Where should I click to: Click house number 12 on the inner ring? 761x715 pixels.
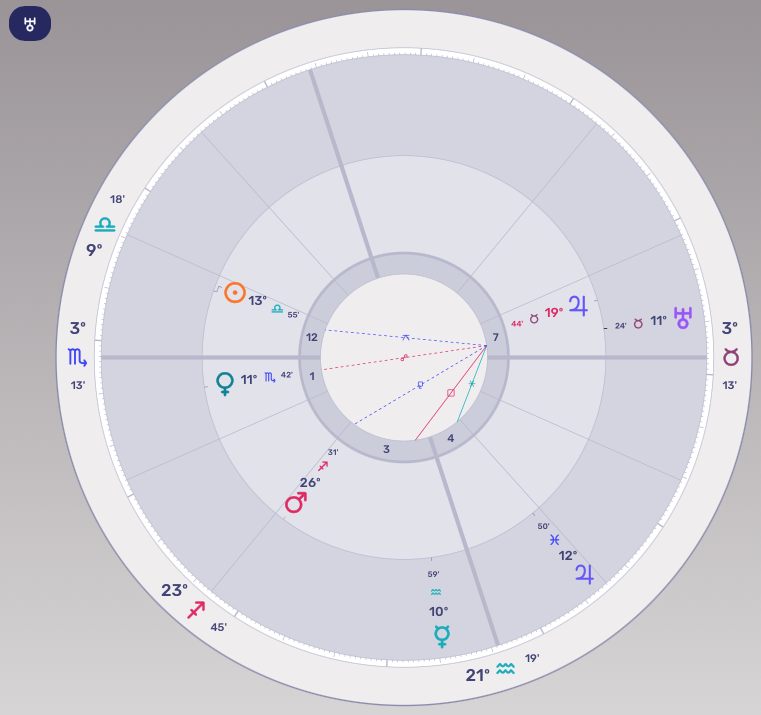coord(312,337)
